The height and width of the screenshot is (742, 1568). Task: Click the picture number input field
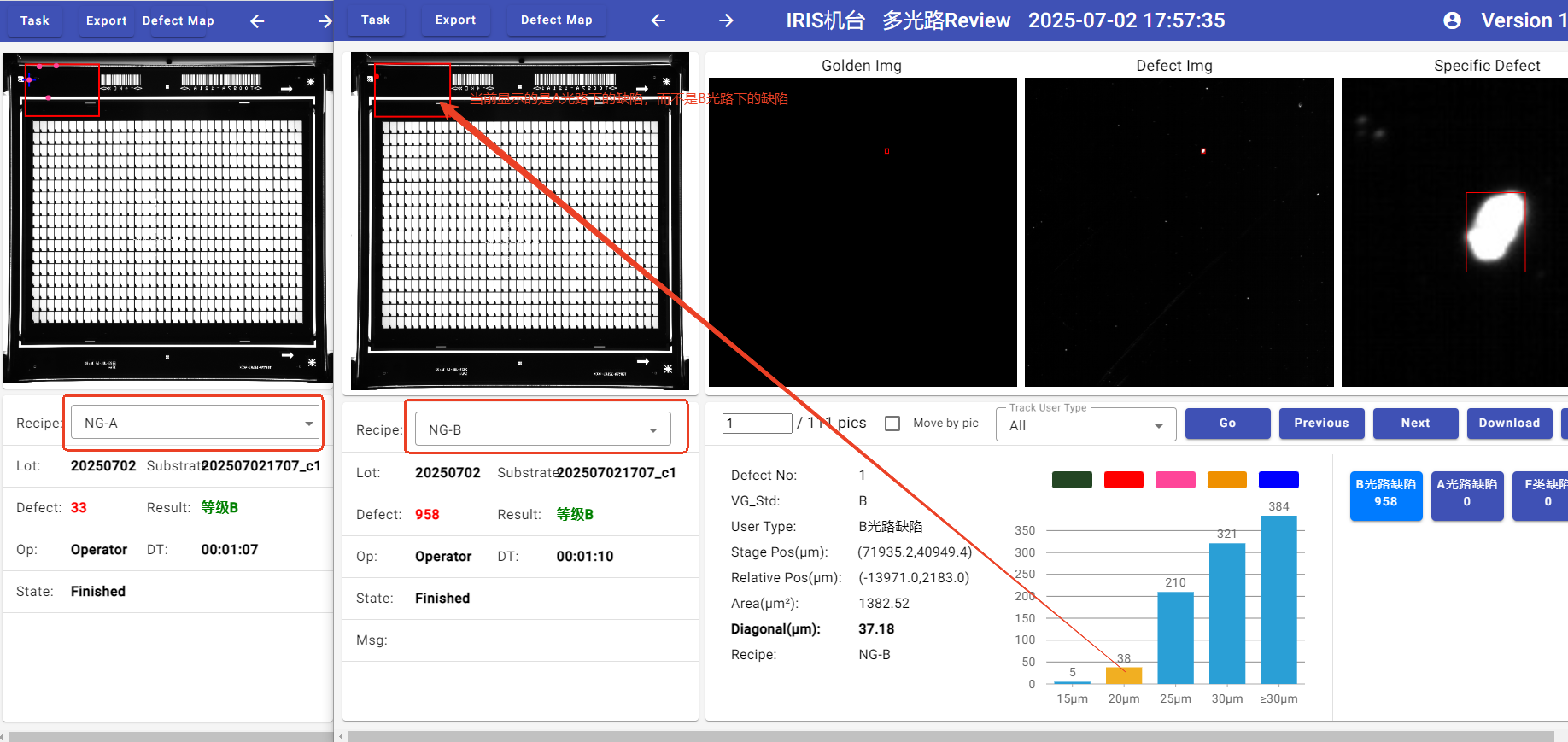(x=758, y=423)
